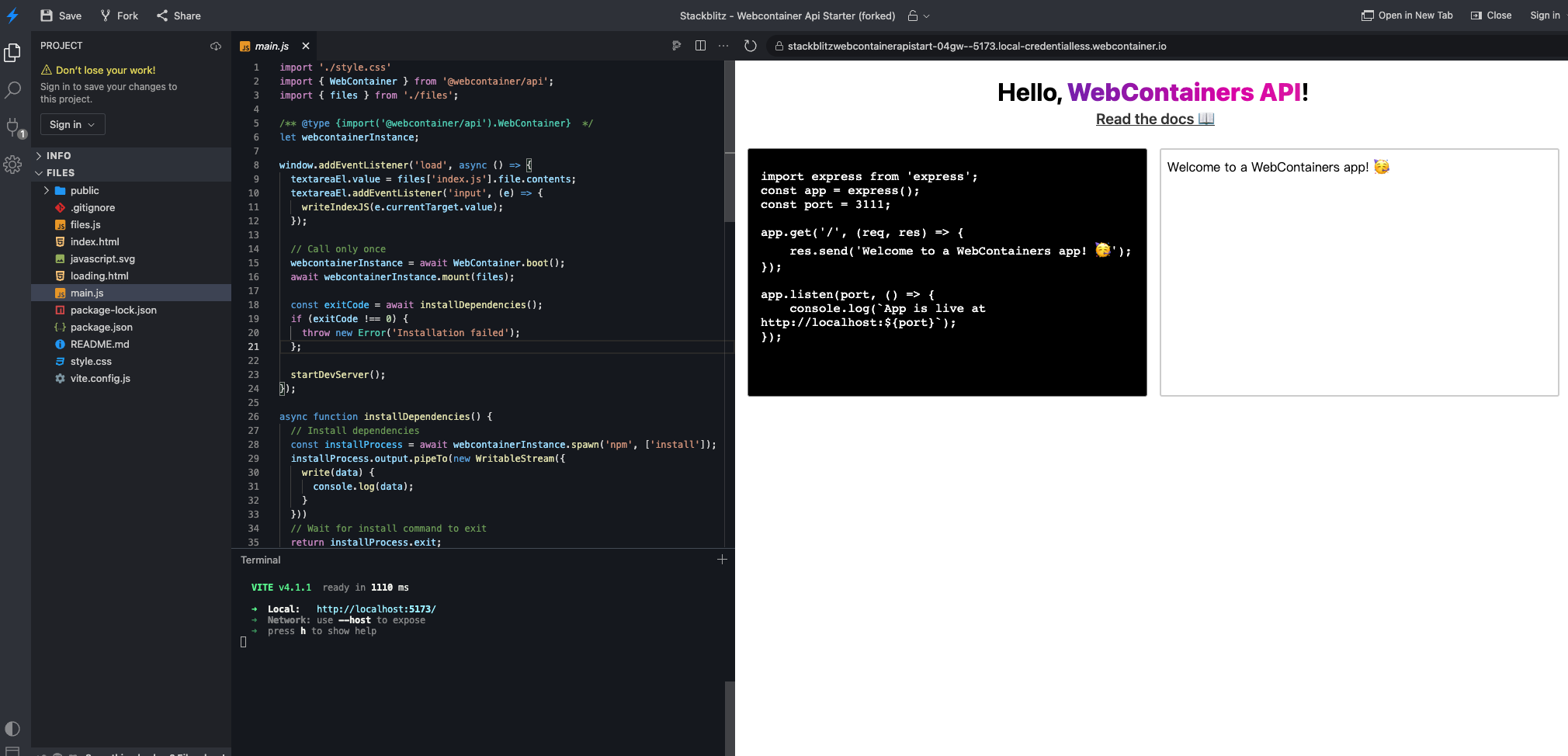Click the package.json braces icon in tree
Screen dimensions: 1568x756
click(60, 327)
